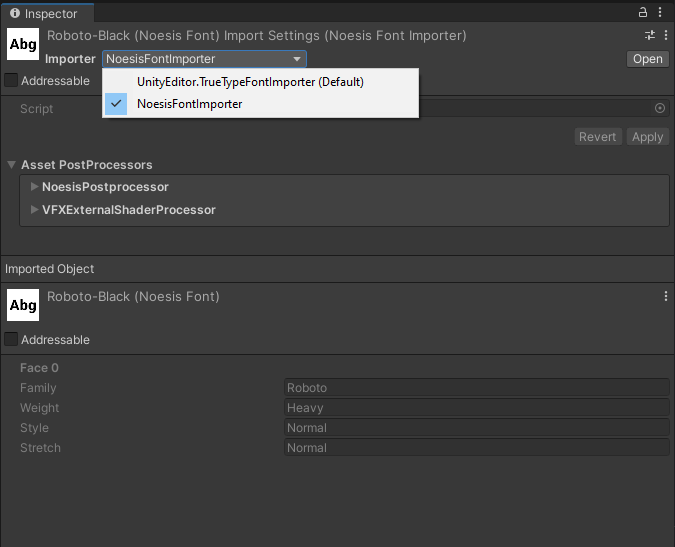Screen dimensions: 675x547
Task: Click the Apply button
Action: pyautogui.click(x=647, y=137)
